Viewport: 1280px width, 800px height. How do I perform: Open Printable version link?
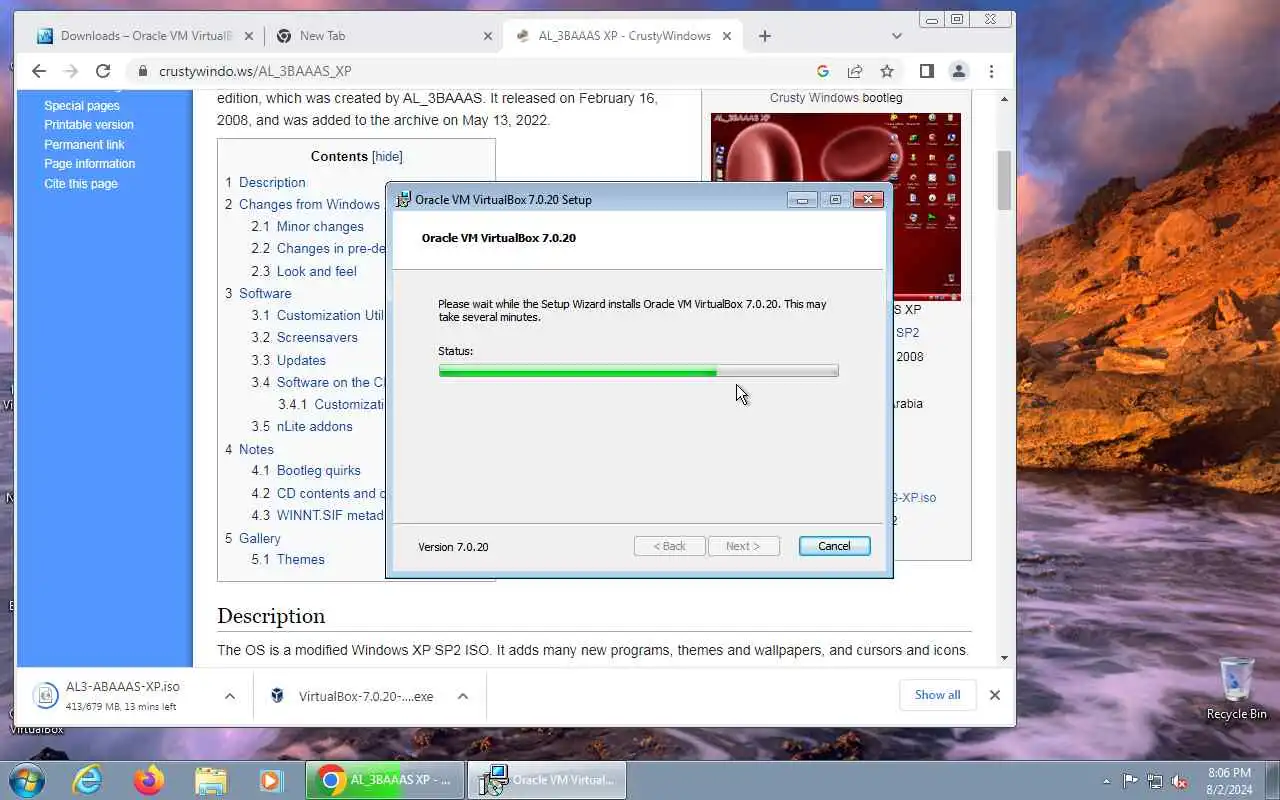click(89, 125)
